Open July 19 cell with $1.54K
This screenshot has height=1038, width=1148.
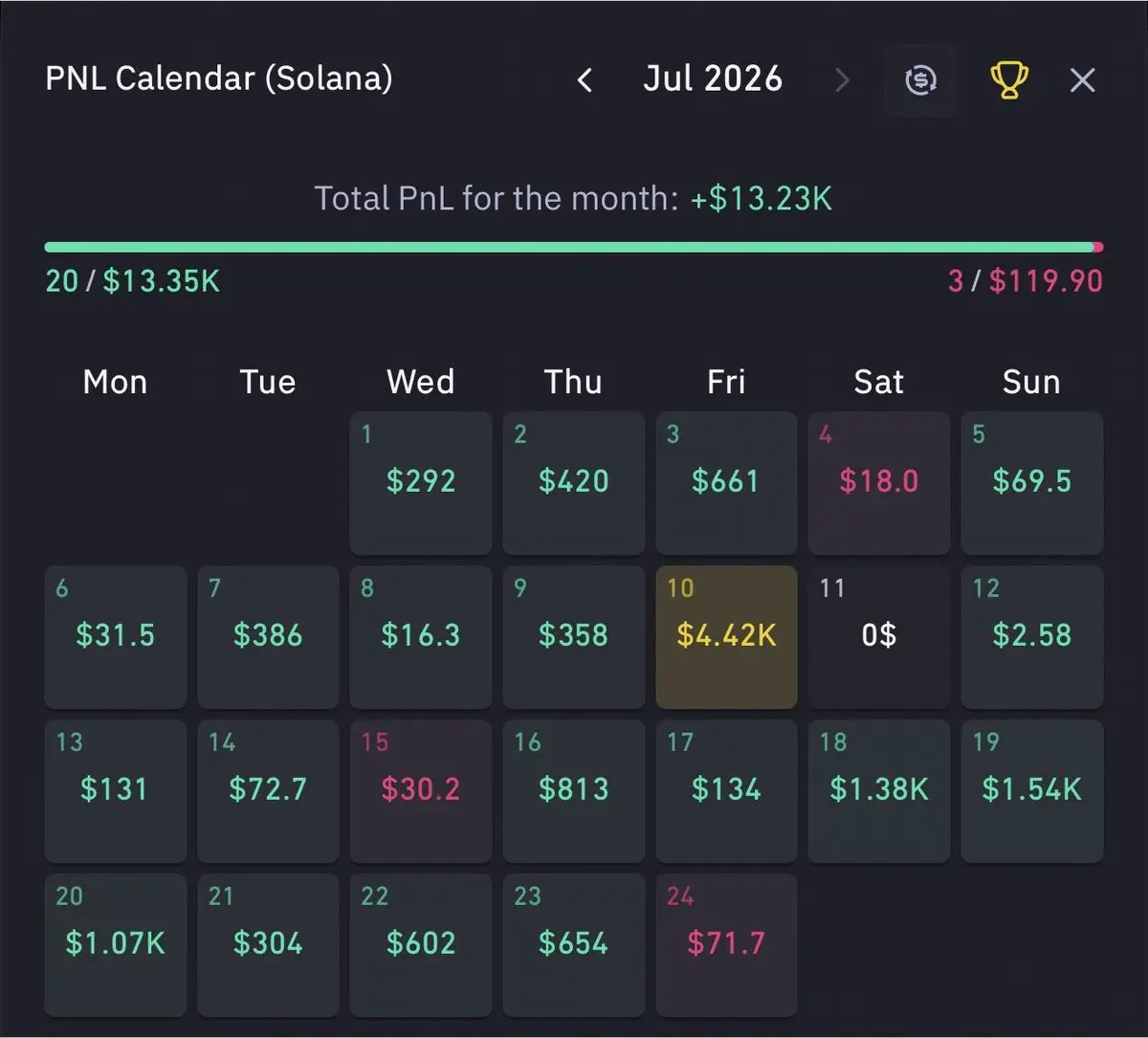[1032, 791]
